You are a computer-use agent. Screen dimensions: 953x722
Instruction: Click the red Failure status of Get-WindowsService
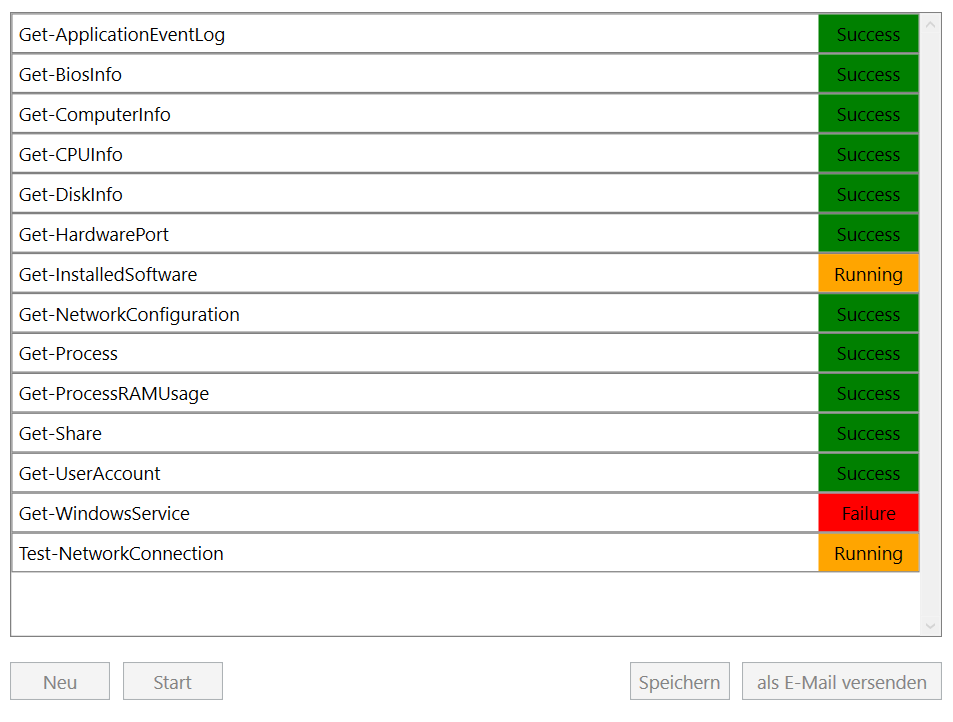pyautogui.click(x=869, y=514)
